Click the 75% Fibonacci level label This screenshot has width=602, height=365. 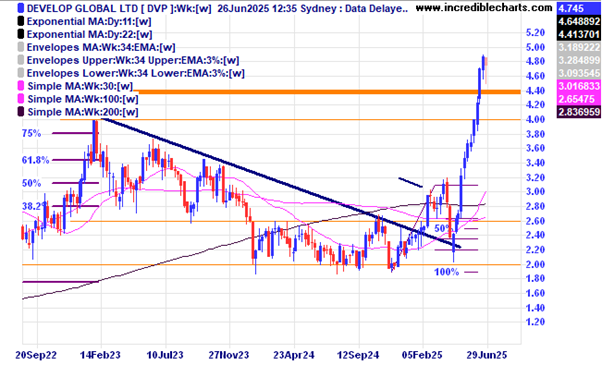click(31, 133)
